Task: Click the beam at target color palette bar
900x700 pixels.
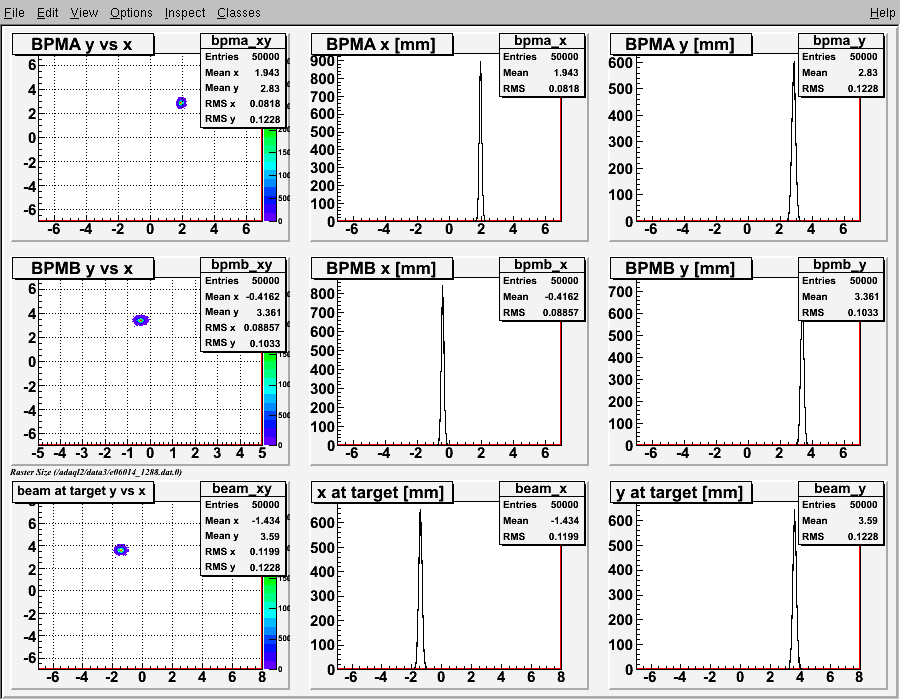Action: (270, 623)
